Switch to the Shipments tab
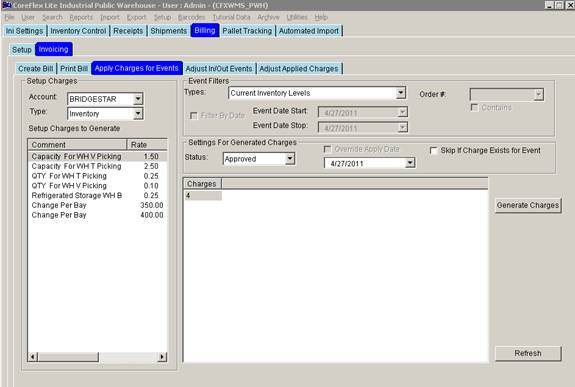The width and height of the screenshot is (575, 387). pos(169,31)
